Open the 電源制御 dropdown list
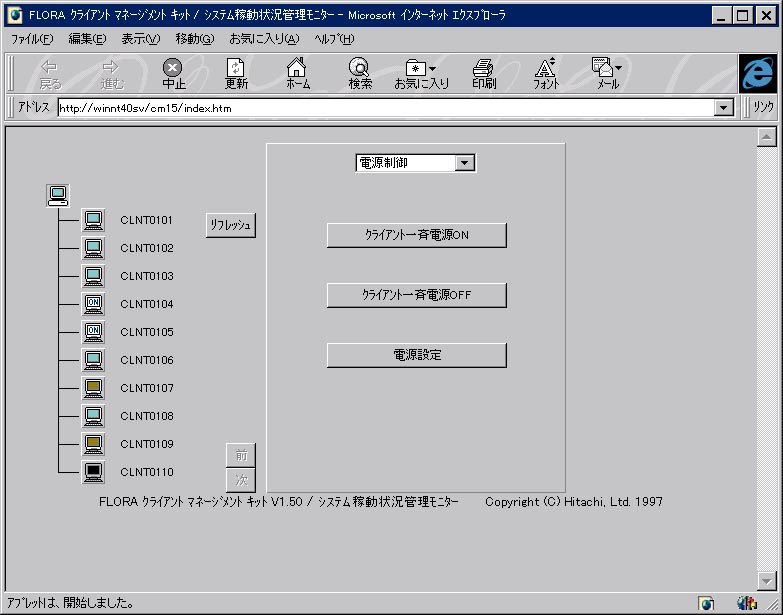Image resolution: width=783 pixels, height=615 pixels. click(464, 163)
